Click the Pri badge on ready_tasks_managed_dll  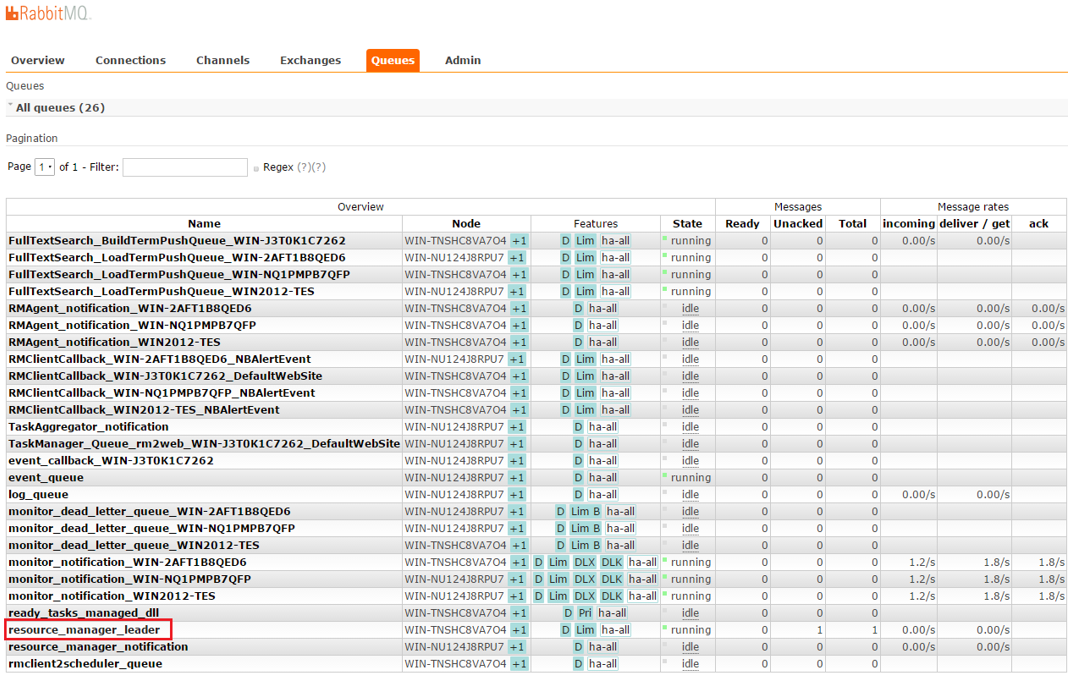(584, 613)
